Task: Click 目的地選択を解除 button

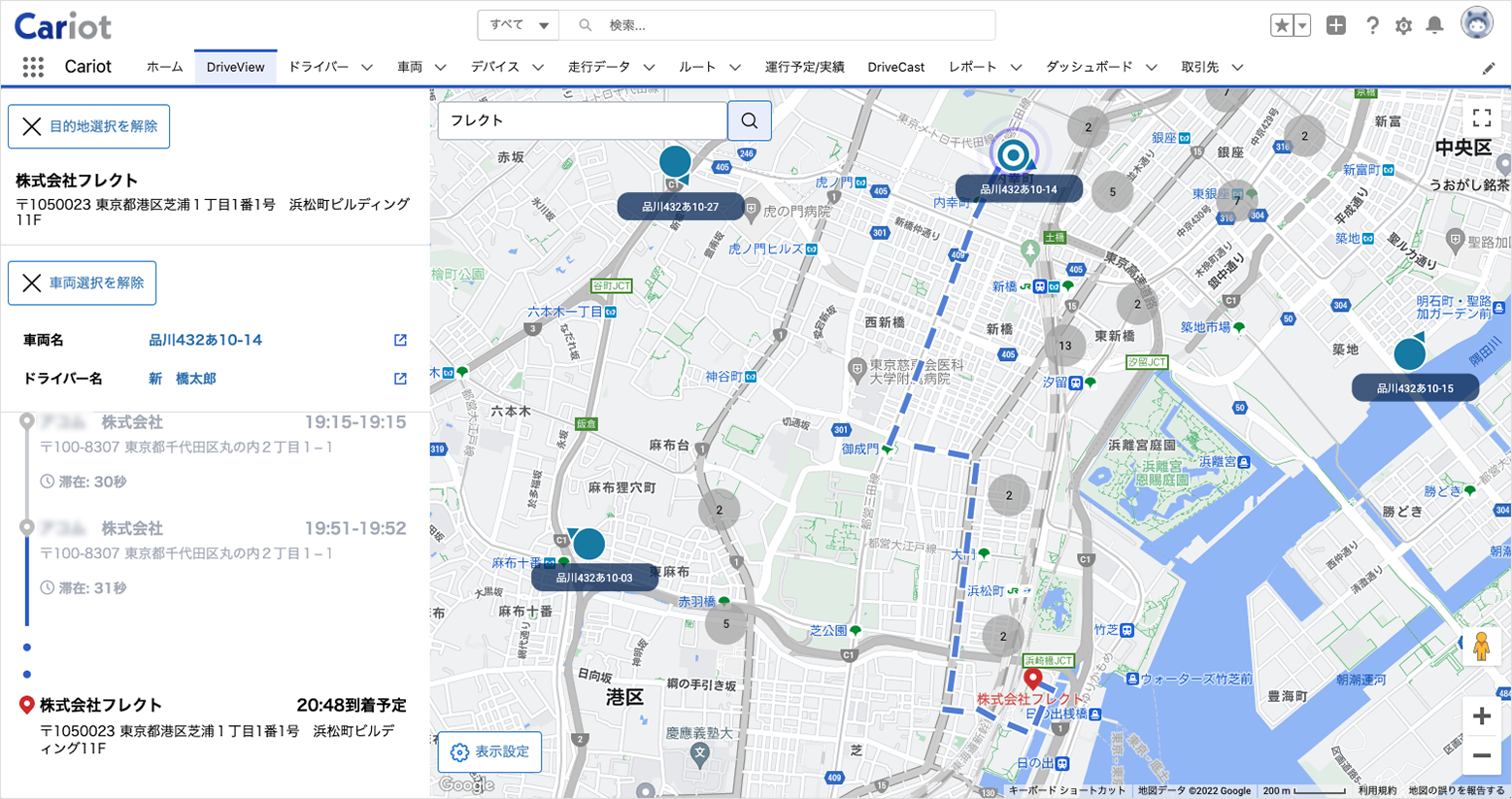Action: click(88, 126)
